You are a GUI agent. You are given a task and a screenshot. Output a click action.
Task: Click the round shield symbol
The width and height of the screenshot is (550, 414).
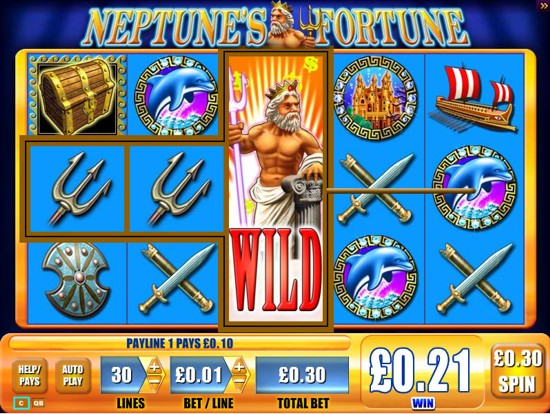77,280
